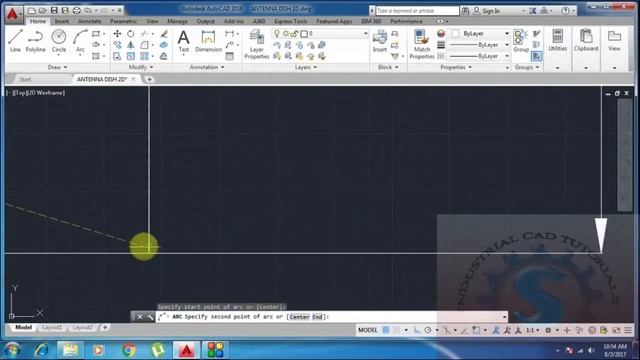Select the Line tool
Viewport: 640px width, 360px height.
click(15, 41)
